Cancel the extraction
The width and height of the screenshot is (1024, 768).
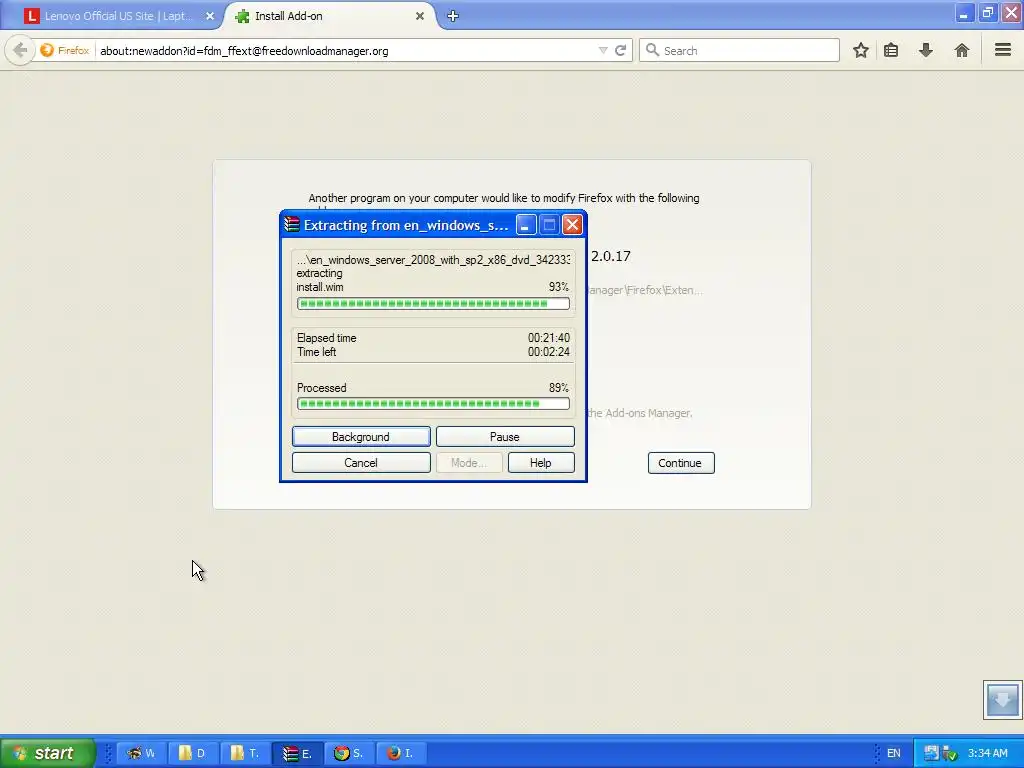point(361,462)
